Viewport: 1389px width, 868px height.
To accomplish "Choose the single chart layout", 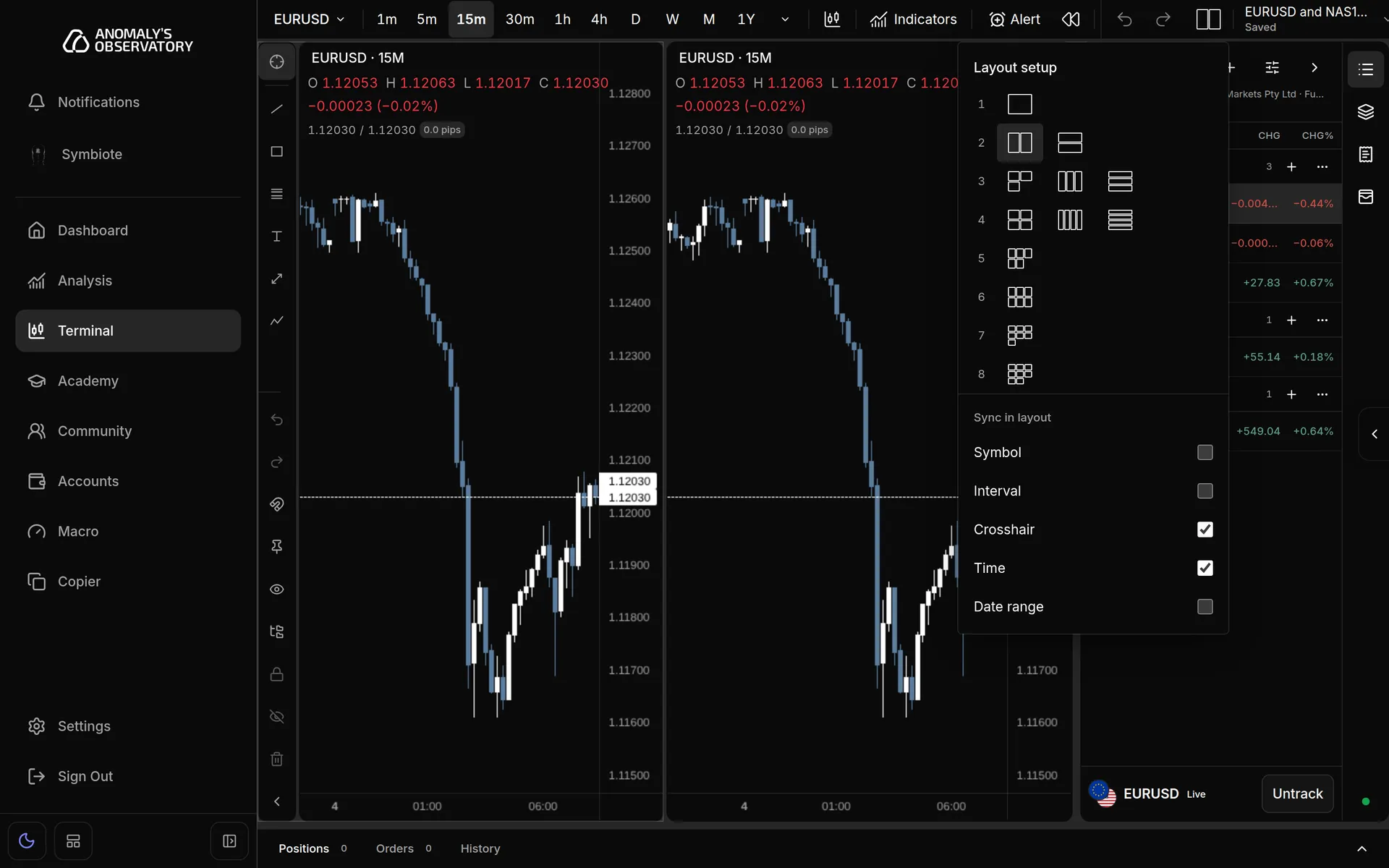I will pos(1020,104).
